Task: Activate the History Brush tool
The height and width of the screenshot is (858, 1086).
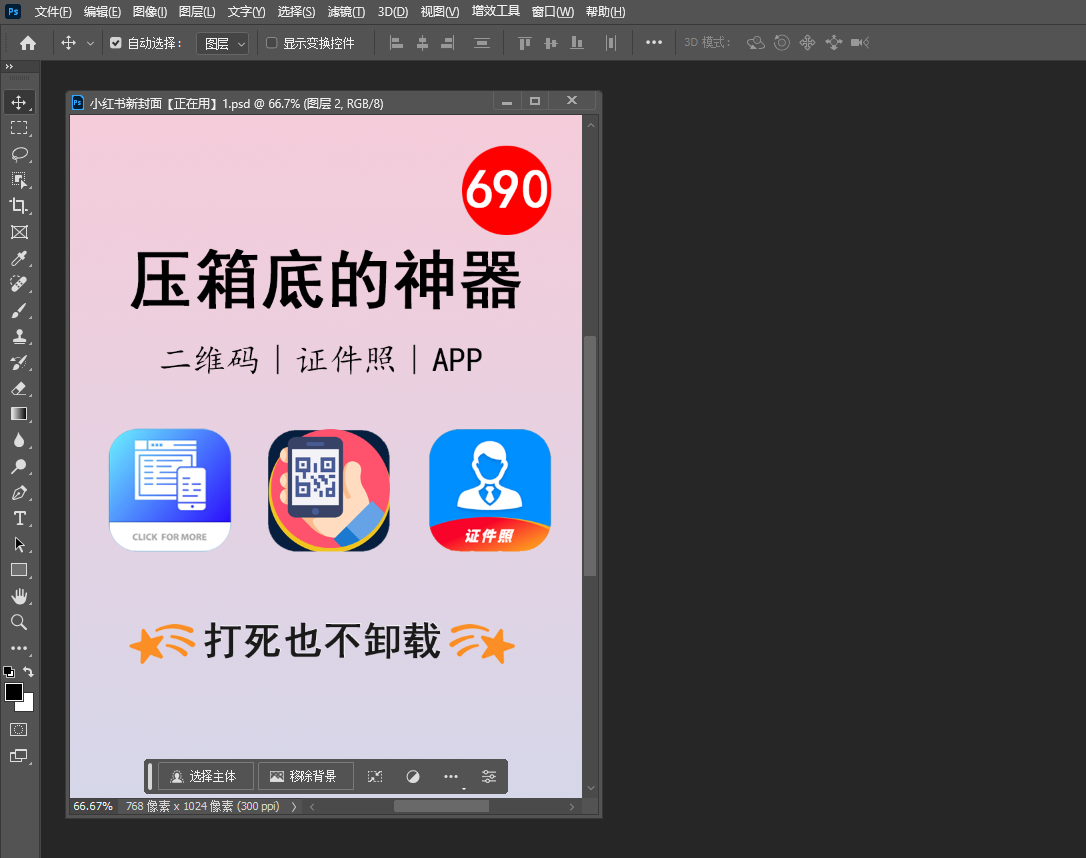Action: tap(19, 362)
